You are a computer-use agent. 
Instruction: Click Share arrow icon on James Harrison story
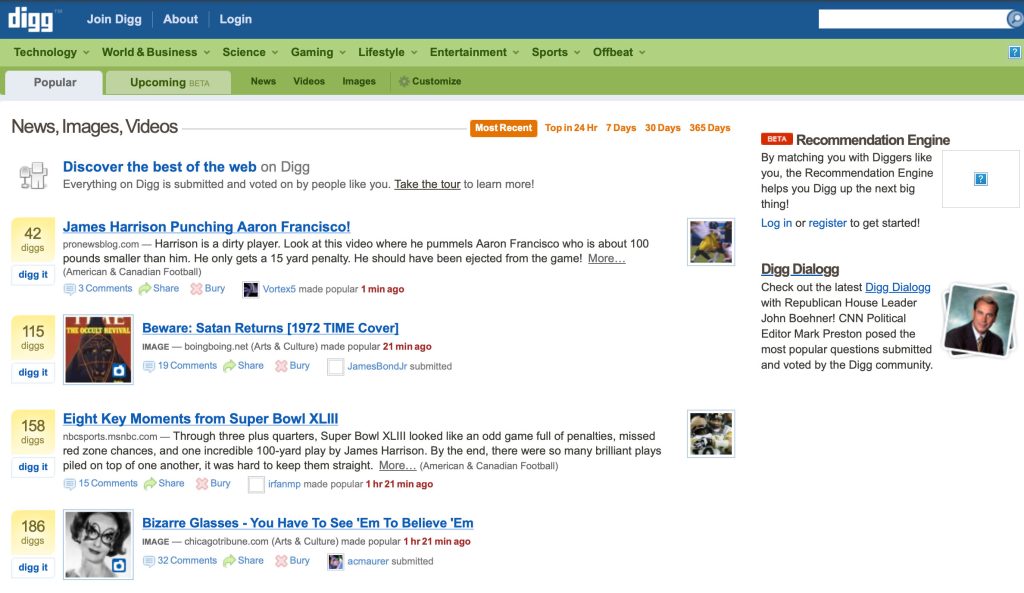[x=144, y=289]
